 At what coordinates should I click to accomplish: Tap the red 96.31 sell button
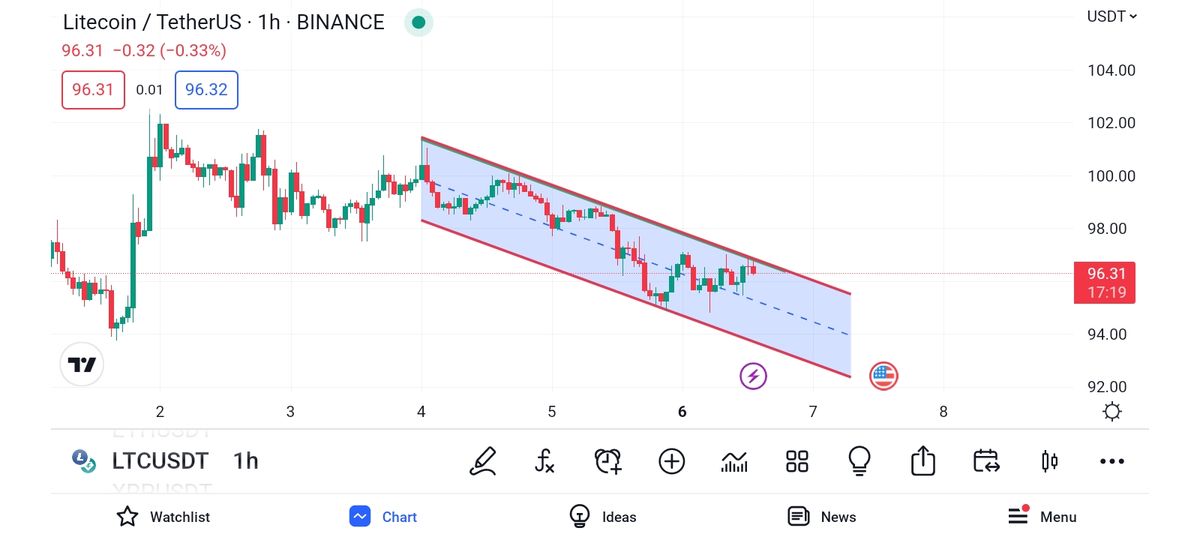pos(93,90)
